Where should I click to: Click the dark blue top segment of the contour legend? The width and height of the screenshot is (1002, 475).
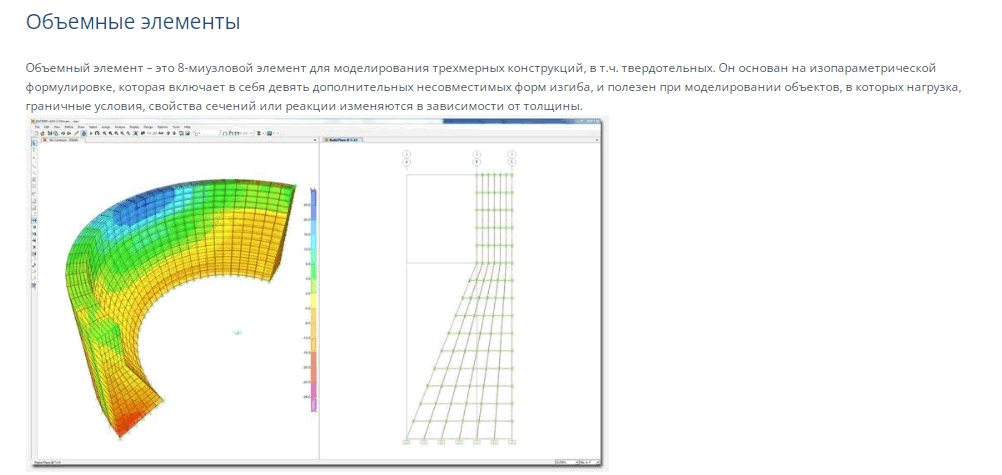tap(314, 205)
